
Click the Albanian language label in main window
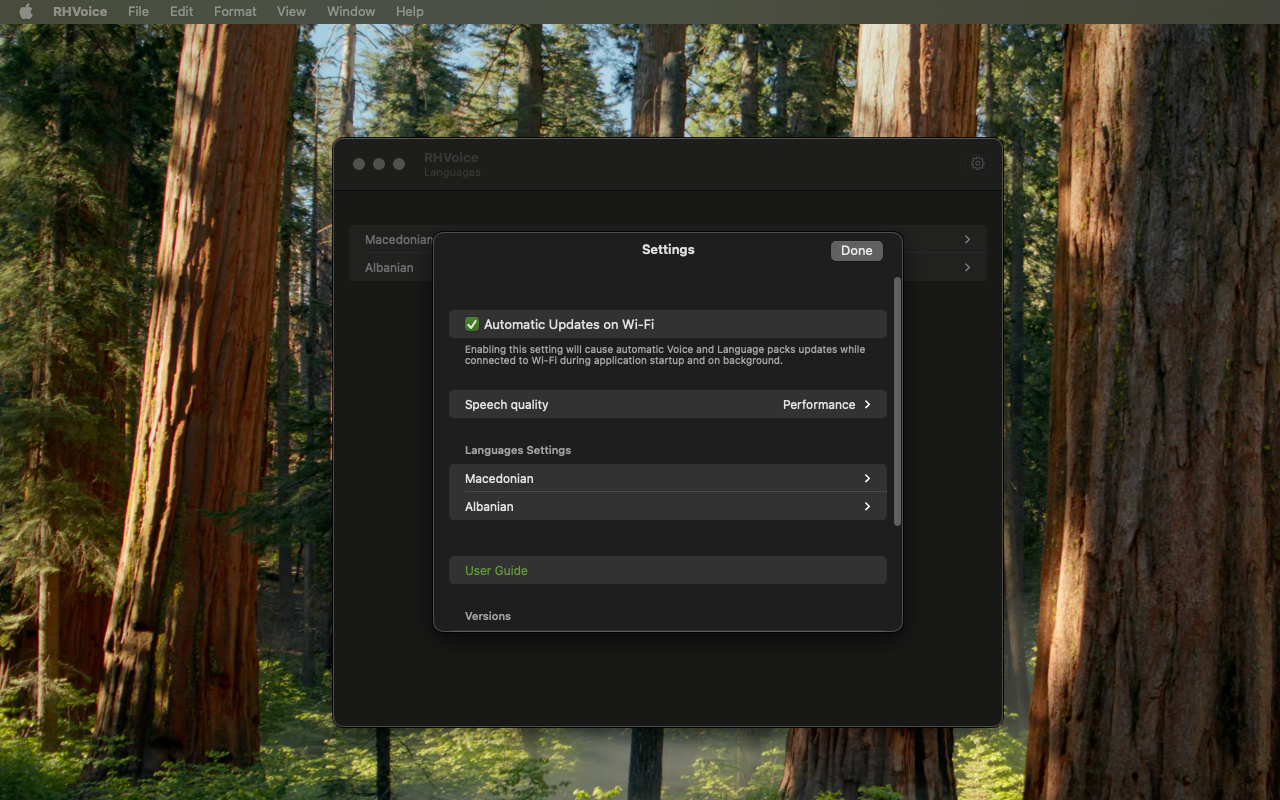pyautogui.click(x=389, y=267)
